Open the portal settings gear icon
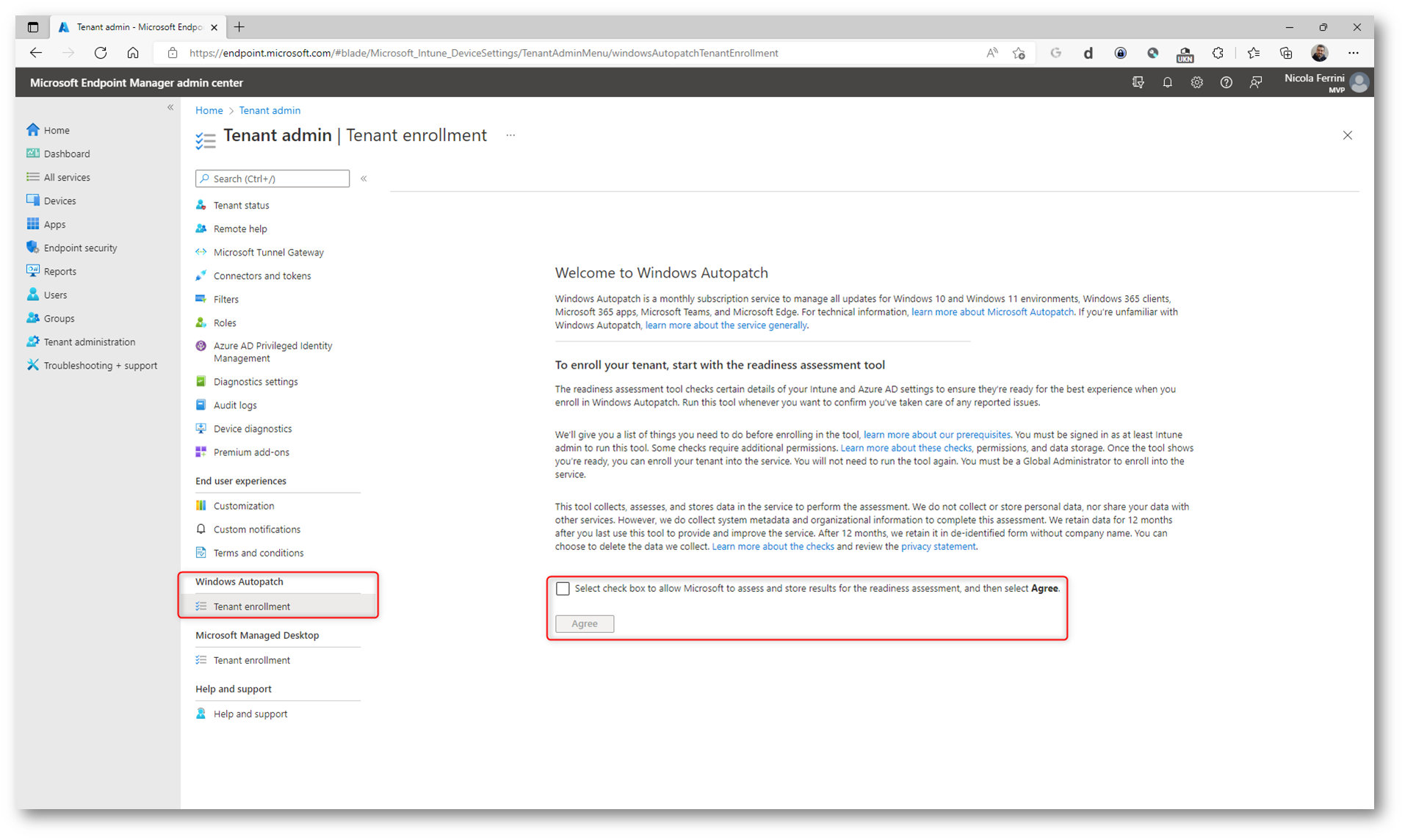Image resolution: width=1405 pixels, height=840 pixels. (1196, 83)
